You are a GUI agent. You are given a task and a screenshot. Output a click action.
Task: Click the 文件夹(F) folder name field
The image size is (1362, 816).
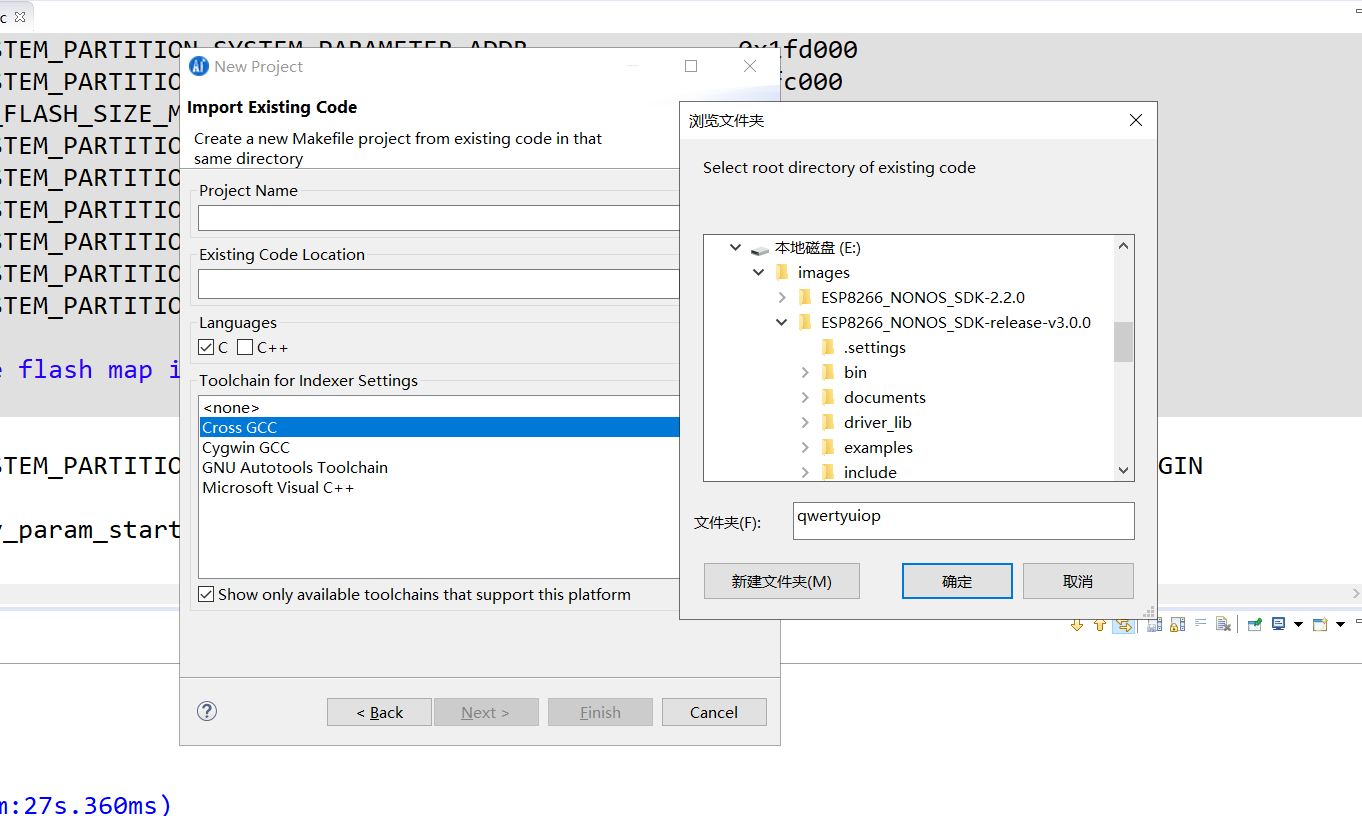pyautogui.click(x=964, y=520)
